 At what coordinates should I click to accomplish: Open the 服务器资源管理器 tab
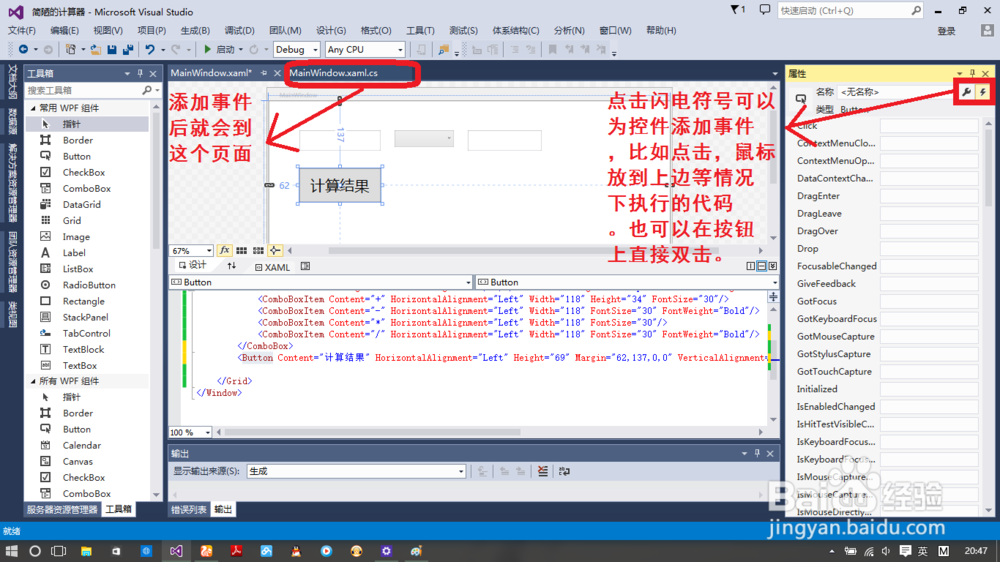point(62,509)
